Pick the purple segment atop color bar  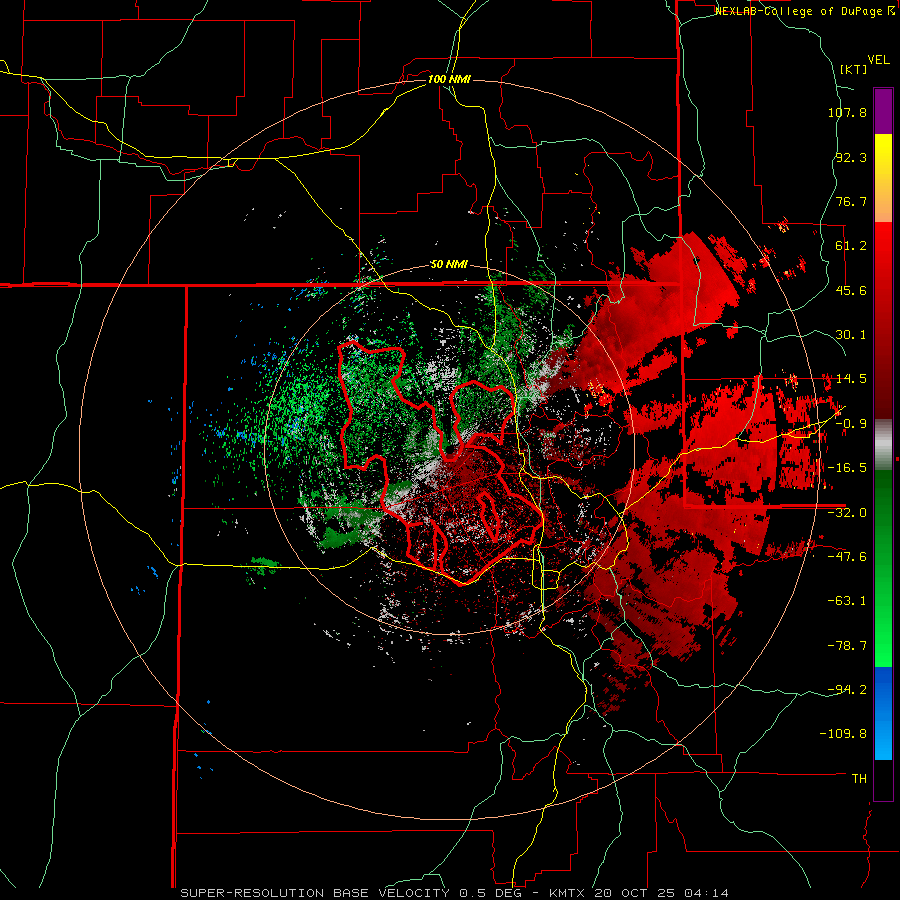pos(883,111)
